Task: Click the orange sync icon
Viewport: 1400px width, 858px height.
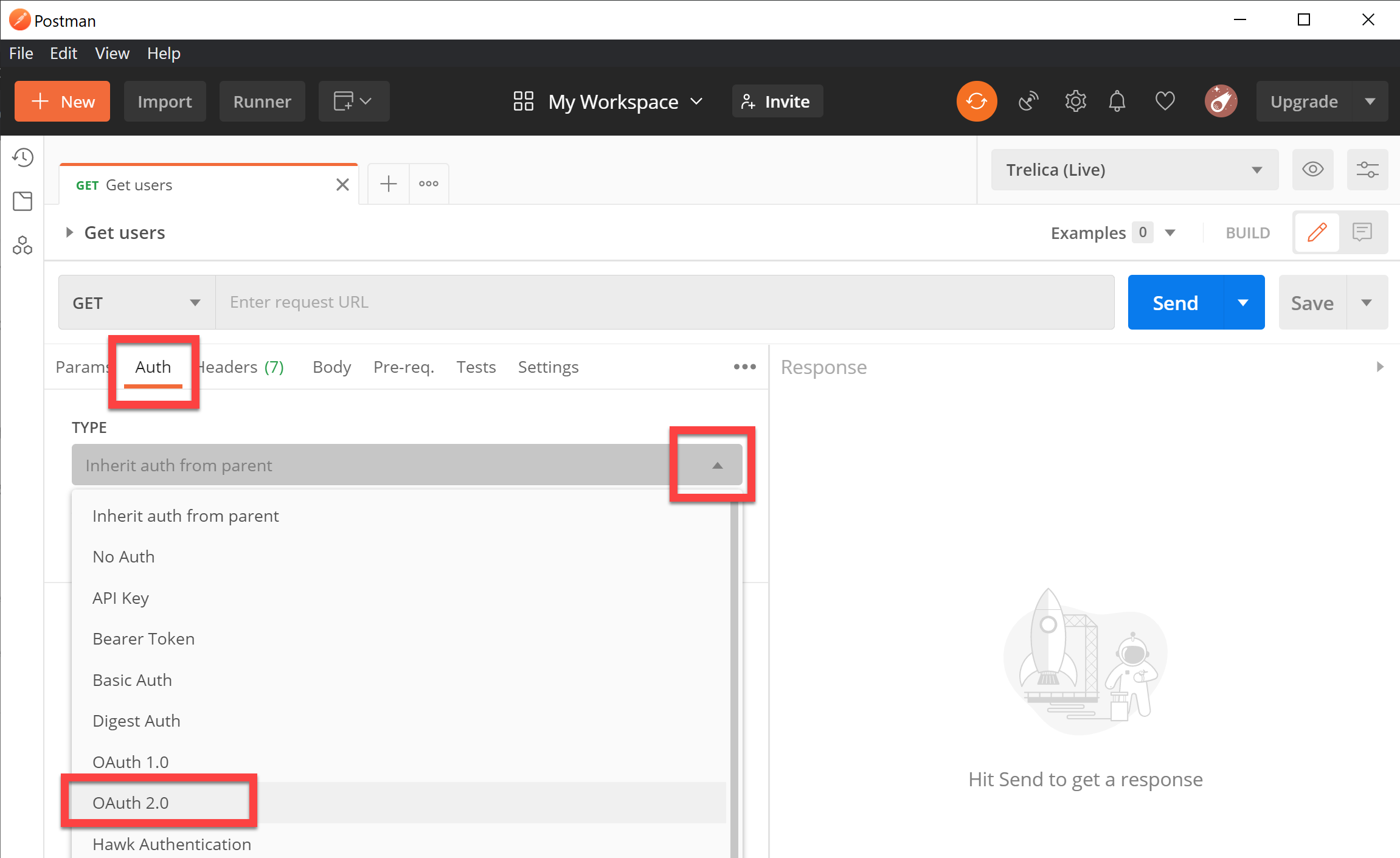Action: 976,101
